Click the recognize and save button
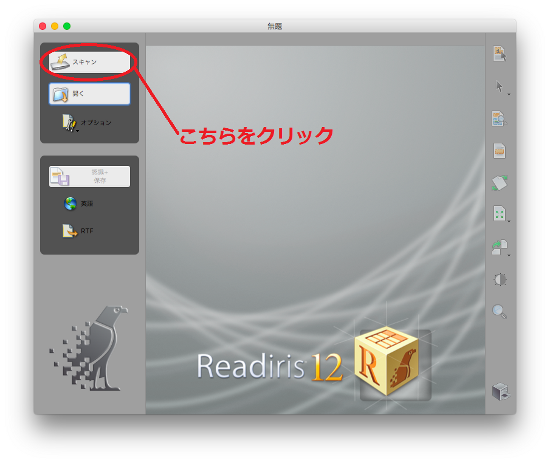 click(89, 176)
